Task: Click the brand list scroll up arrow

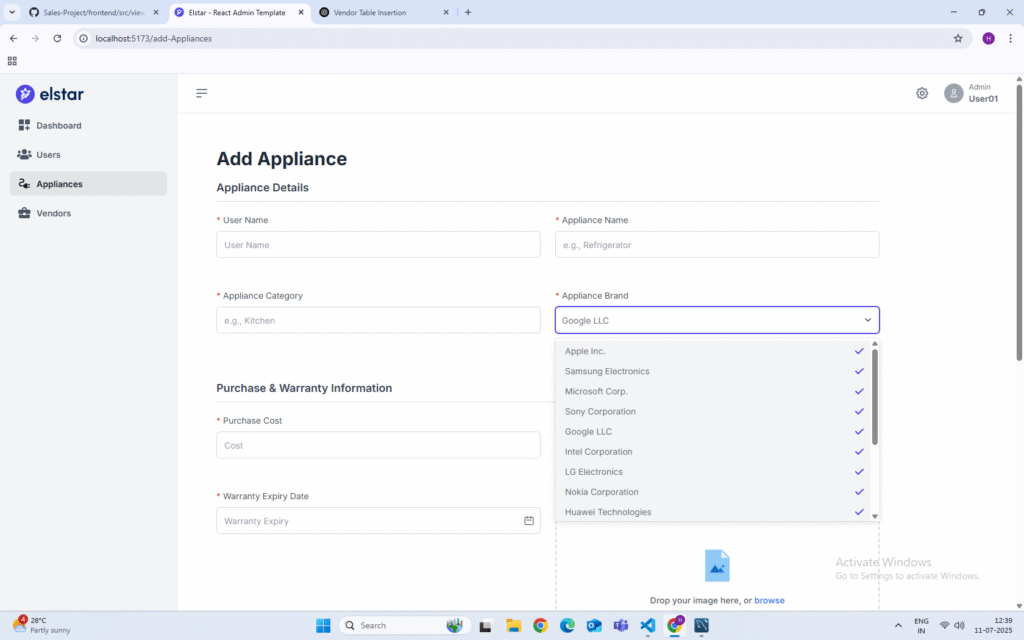Action: pos(875,344)
